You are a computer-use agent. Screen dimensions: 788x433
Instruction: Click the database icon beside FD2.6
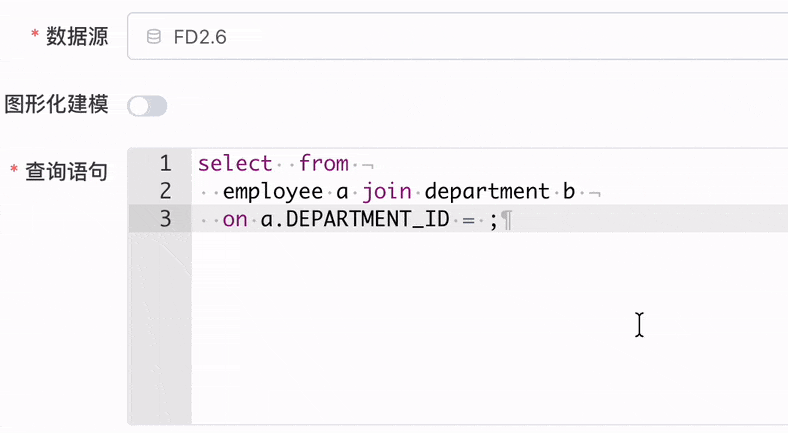point(154,37)
